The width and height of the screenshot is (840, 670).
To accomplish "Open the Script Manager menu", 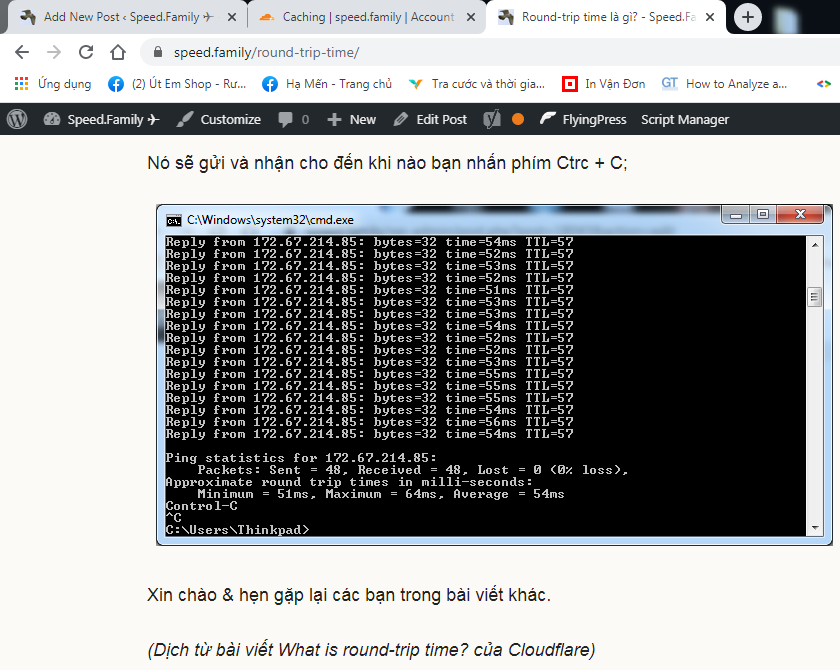I will pyautogui.click(x=685, y=119).
